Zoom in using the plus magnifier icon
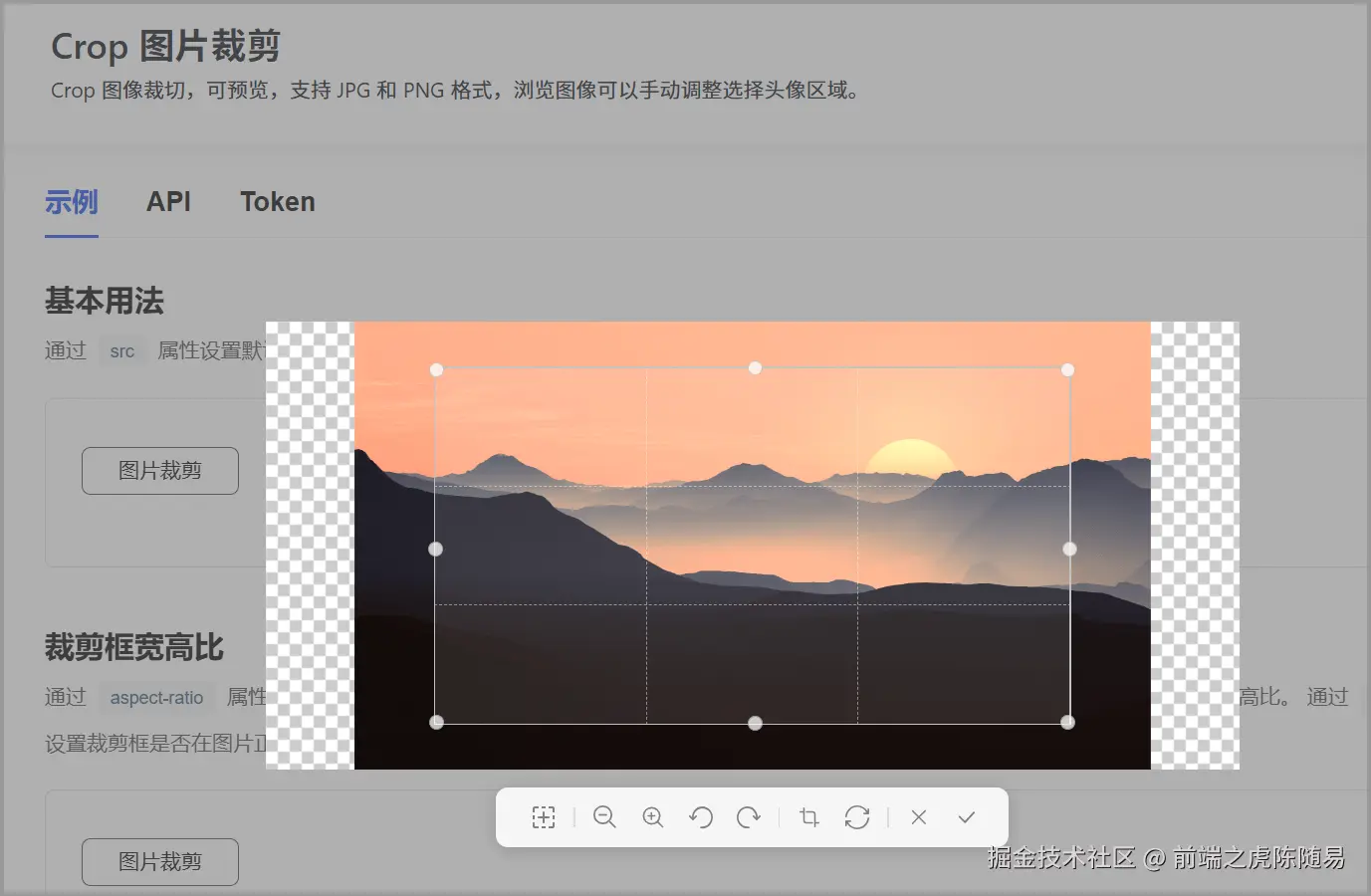Image resolution: width=1371 pixels, height=896 pixels. point(653,817)
